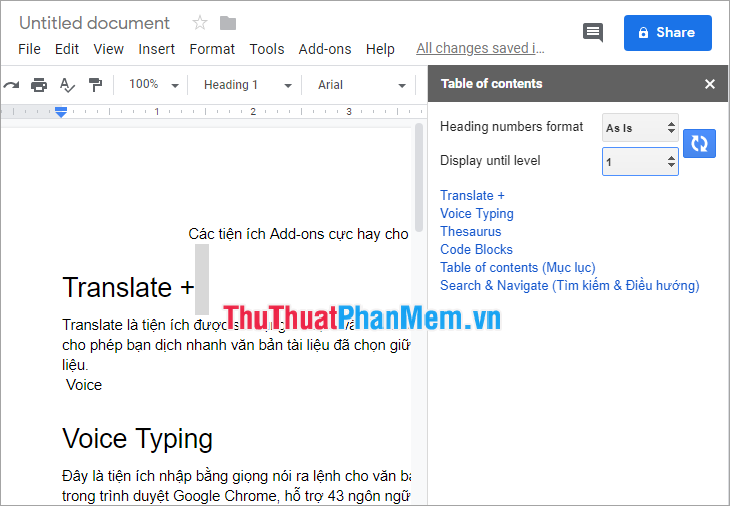Click the lone 'Voice' text line

84,385
